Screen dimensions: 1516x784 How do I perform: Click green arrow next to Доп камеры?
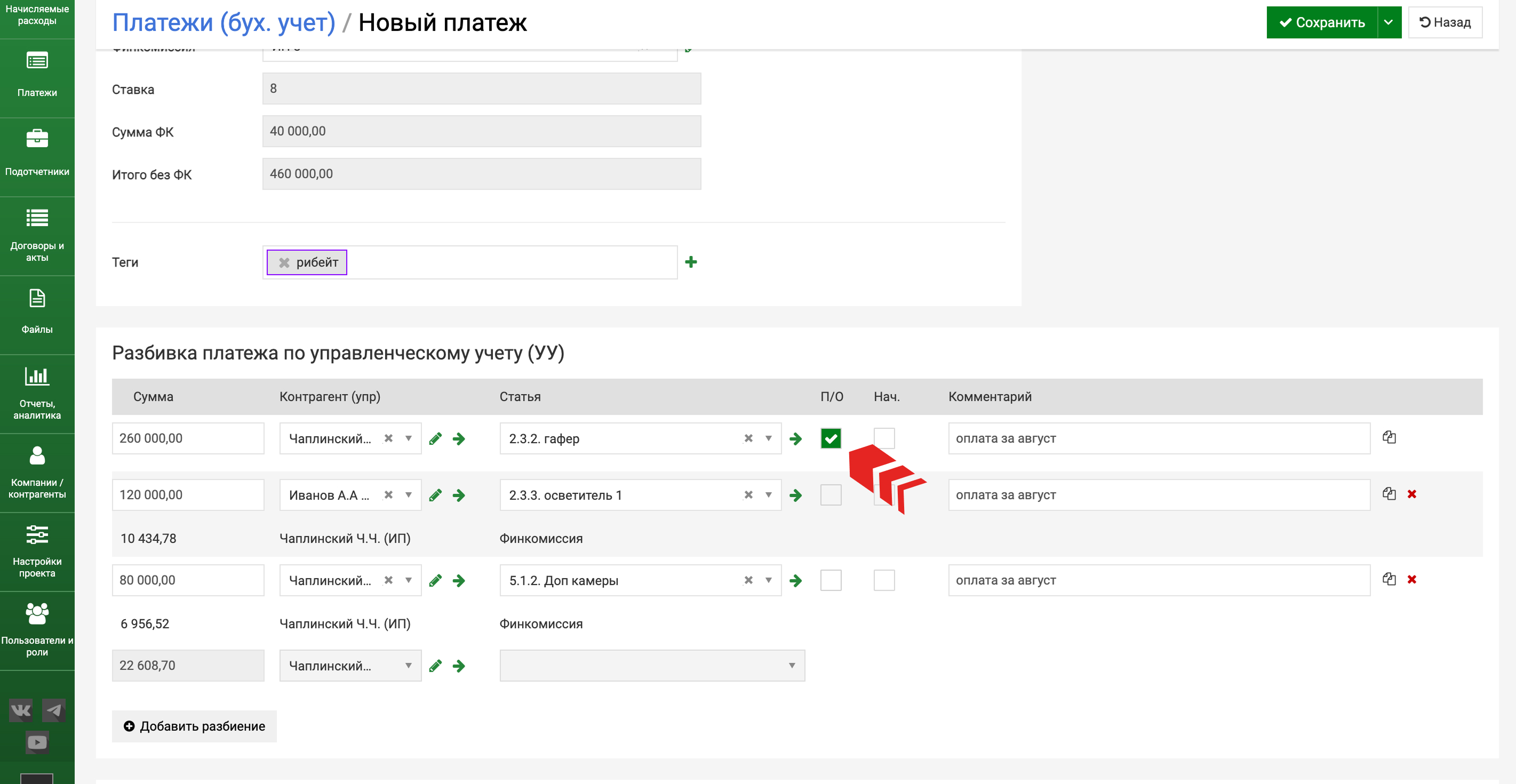pos(796,580)
